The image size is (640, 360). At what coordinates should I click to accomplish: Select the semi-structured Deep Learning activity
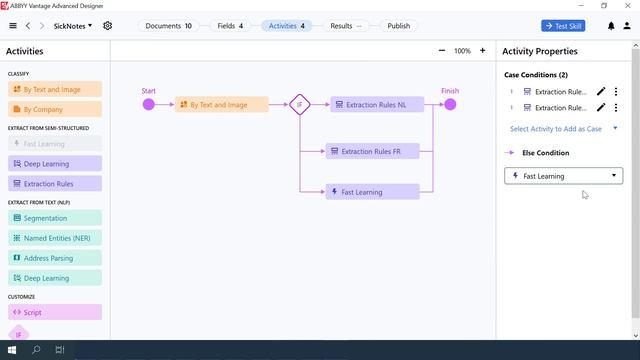[55, 164]
